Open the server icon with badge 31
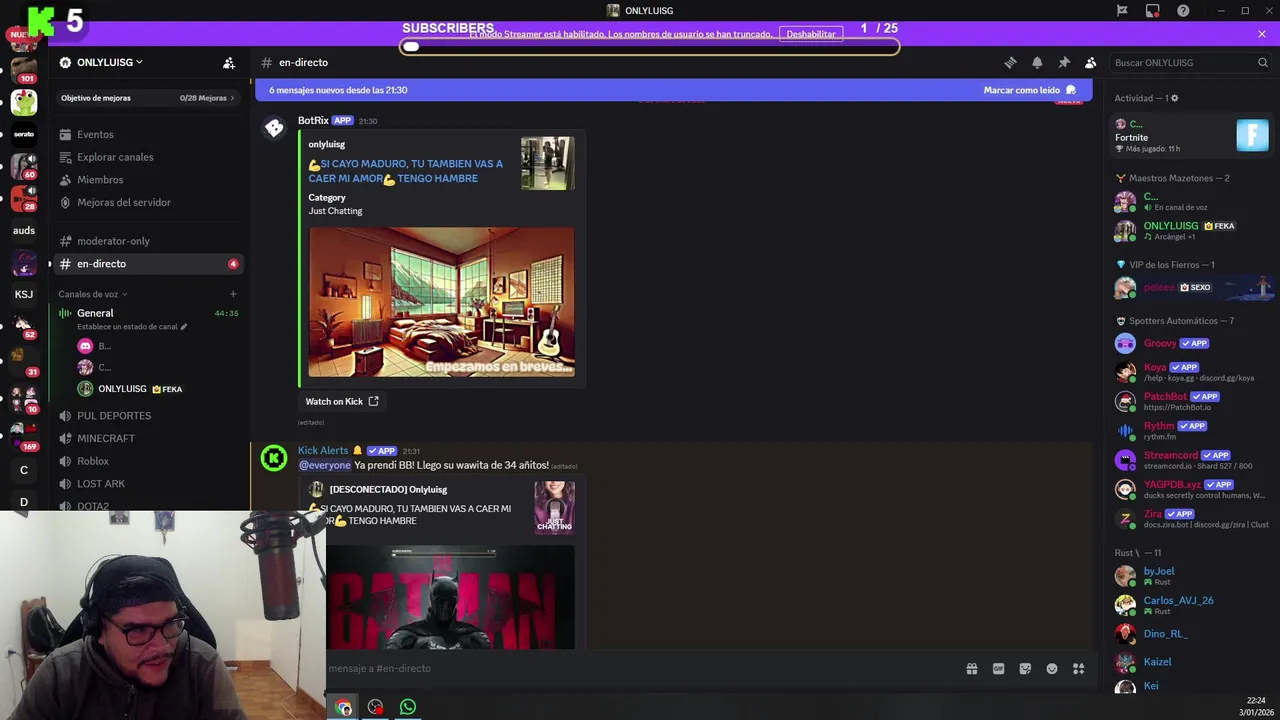The width and height of the screenshot is (1280, 720). [24, 360]
